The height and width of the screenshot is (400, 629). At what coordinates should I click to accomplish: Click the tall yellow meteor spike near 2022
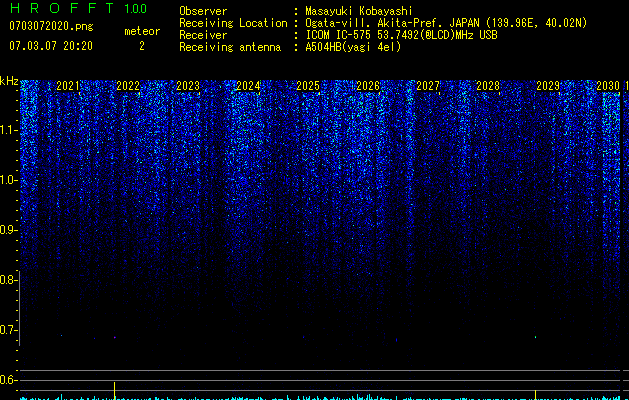pos(115,391)
